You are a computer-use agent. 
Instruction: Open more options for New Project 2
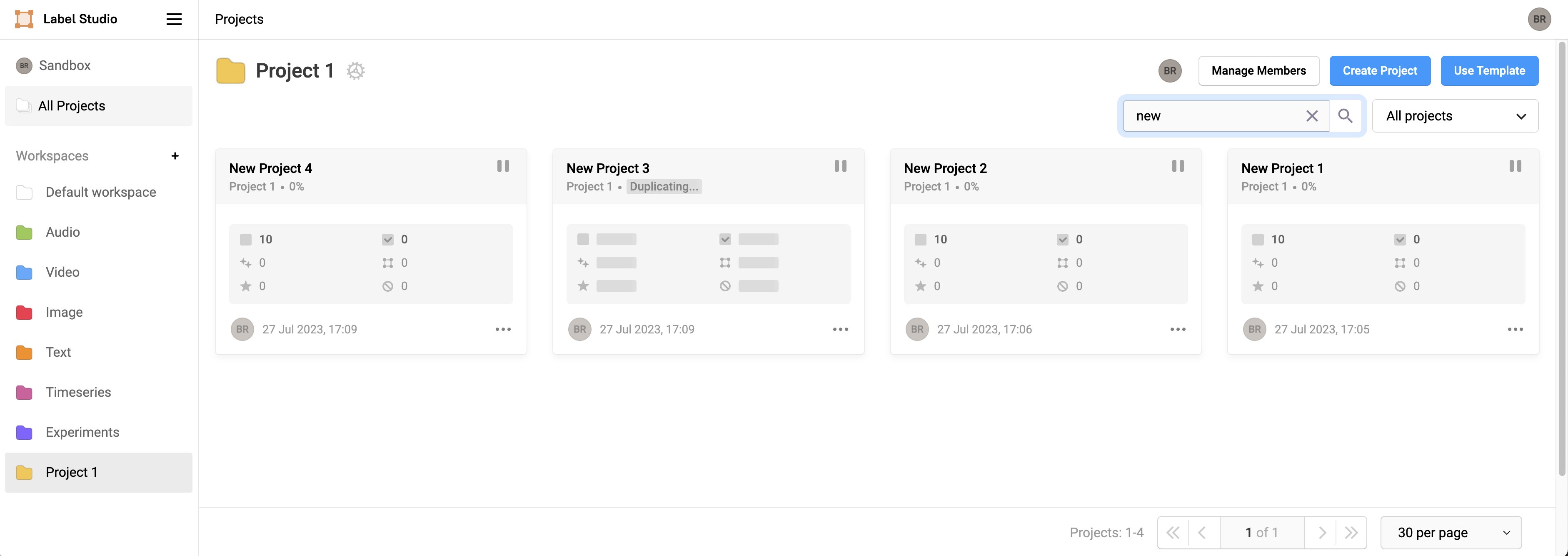1177,329
